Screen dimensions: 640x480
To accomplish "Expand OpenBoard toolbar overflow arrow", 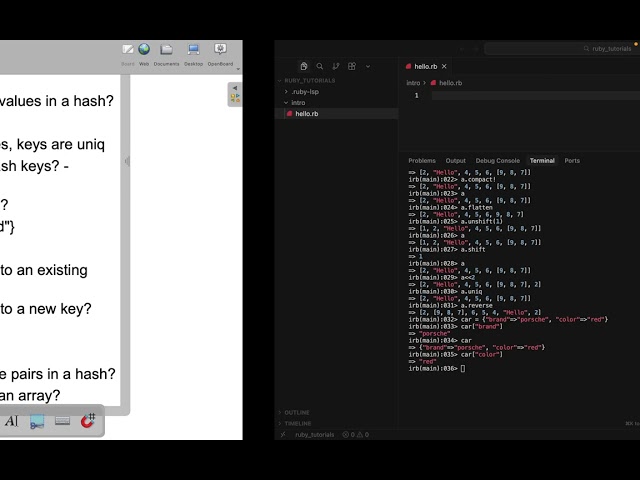I will 238,69.
